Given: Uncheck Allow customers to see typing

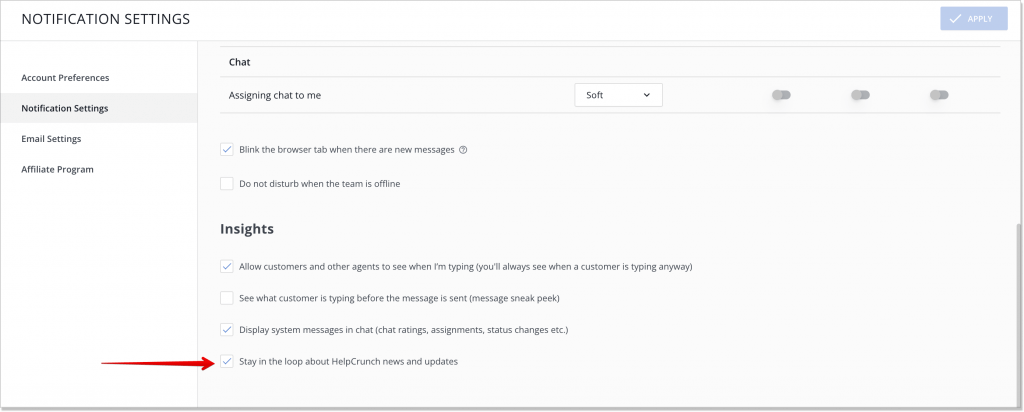Looking at the screenshot, I should (227, 266).
